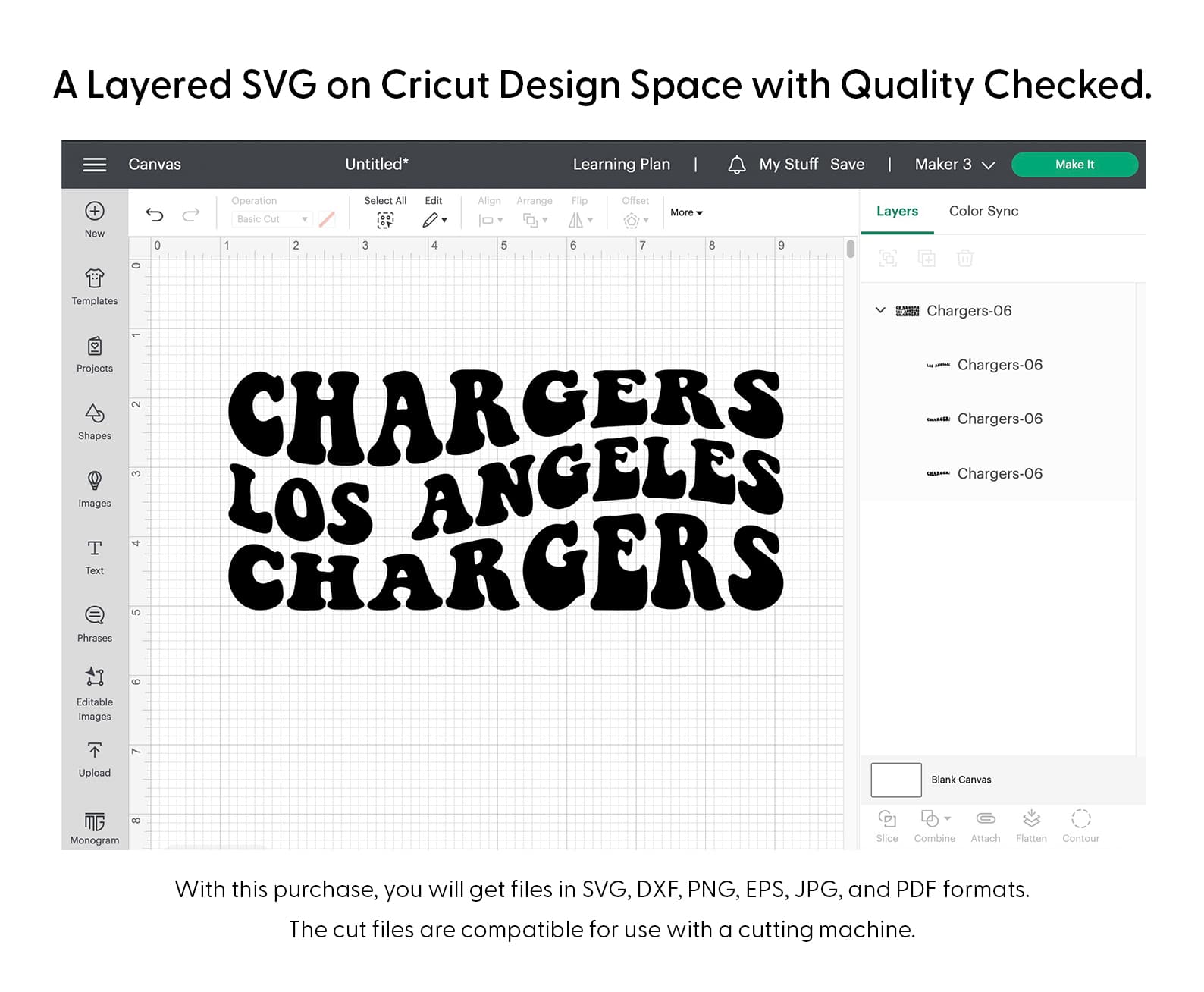
Task: Open Editable Images
Action: point(95,693)
